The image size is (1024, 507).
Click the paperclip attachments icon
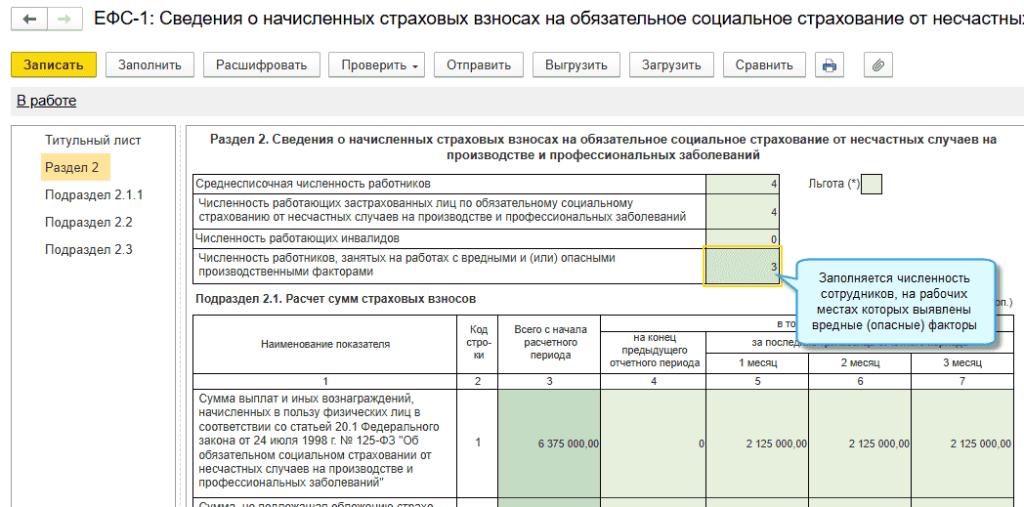click(x=878, y=65)
